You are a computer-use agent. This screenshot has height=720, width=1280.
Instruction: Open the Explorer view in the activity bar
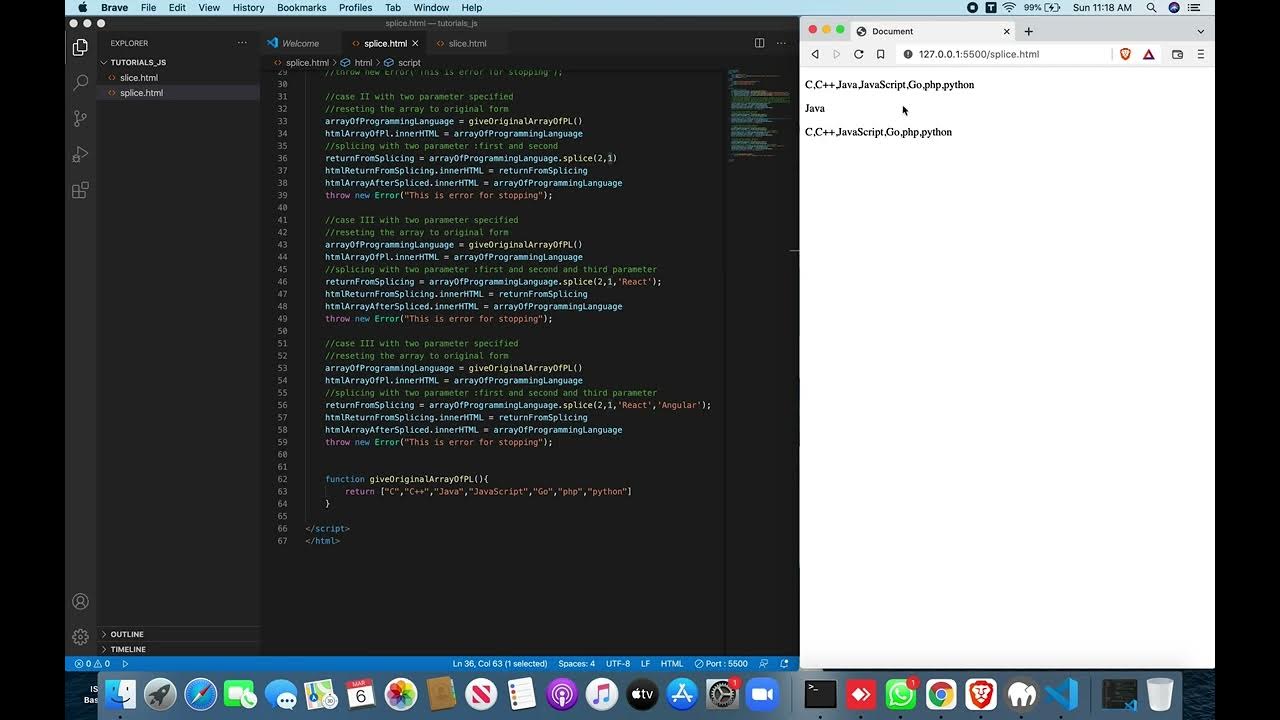coord(81,47)
